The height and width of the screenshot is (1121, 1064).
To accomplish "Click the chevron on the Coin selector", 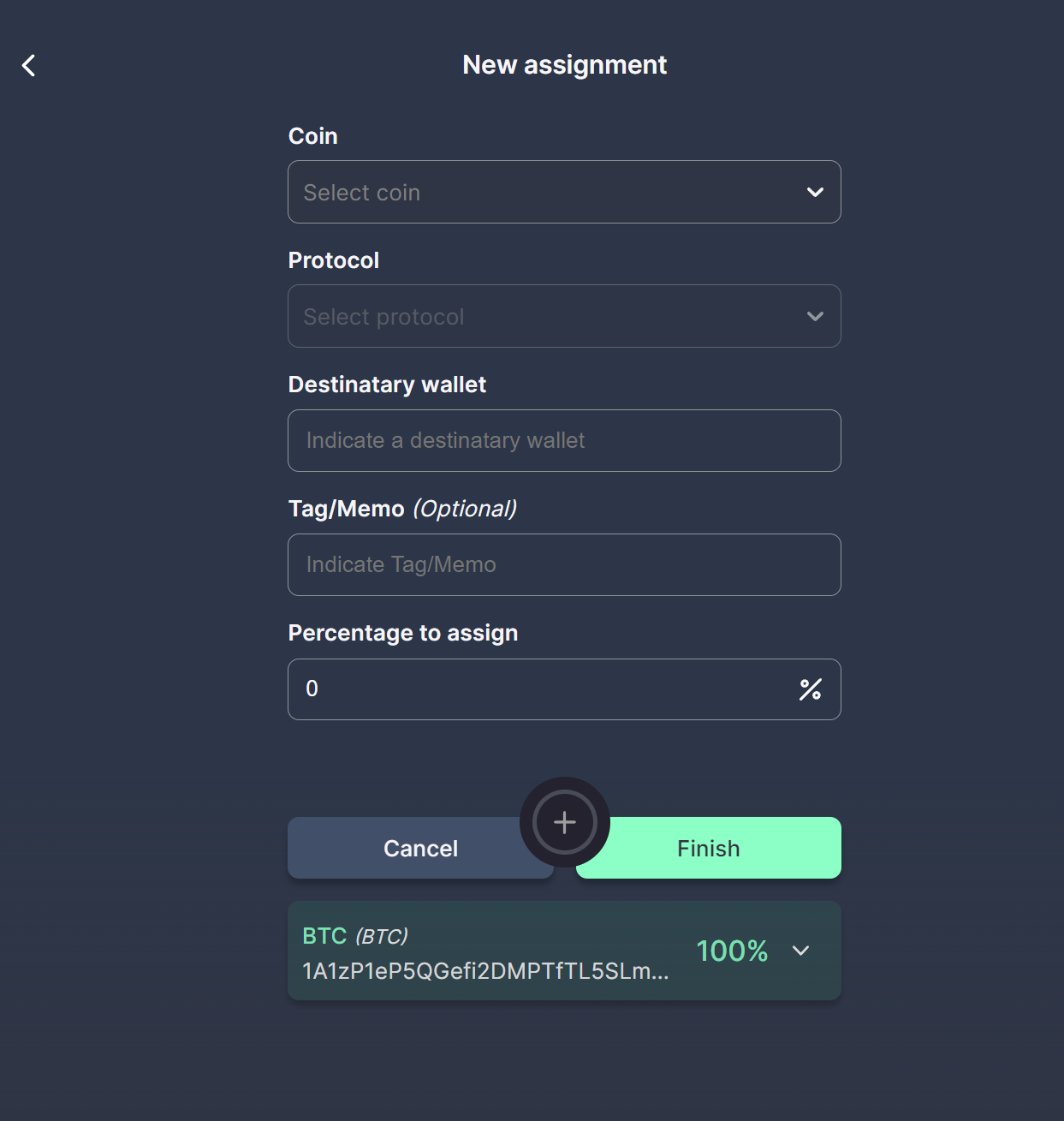I will coord(814,192).
